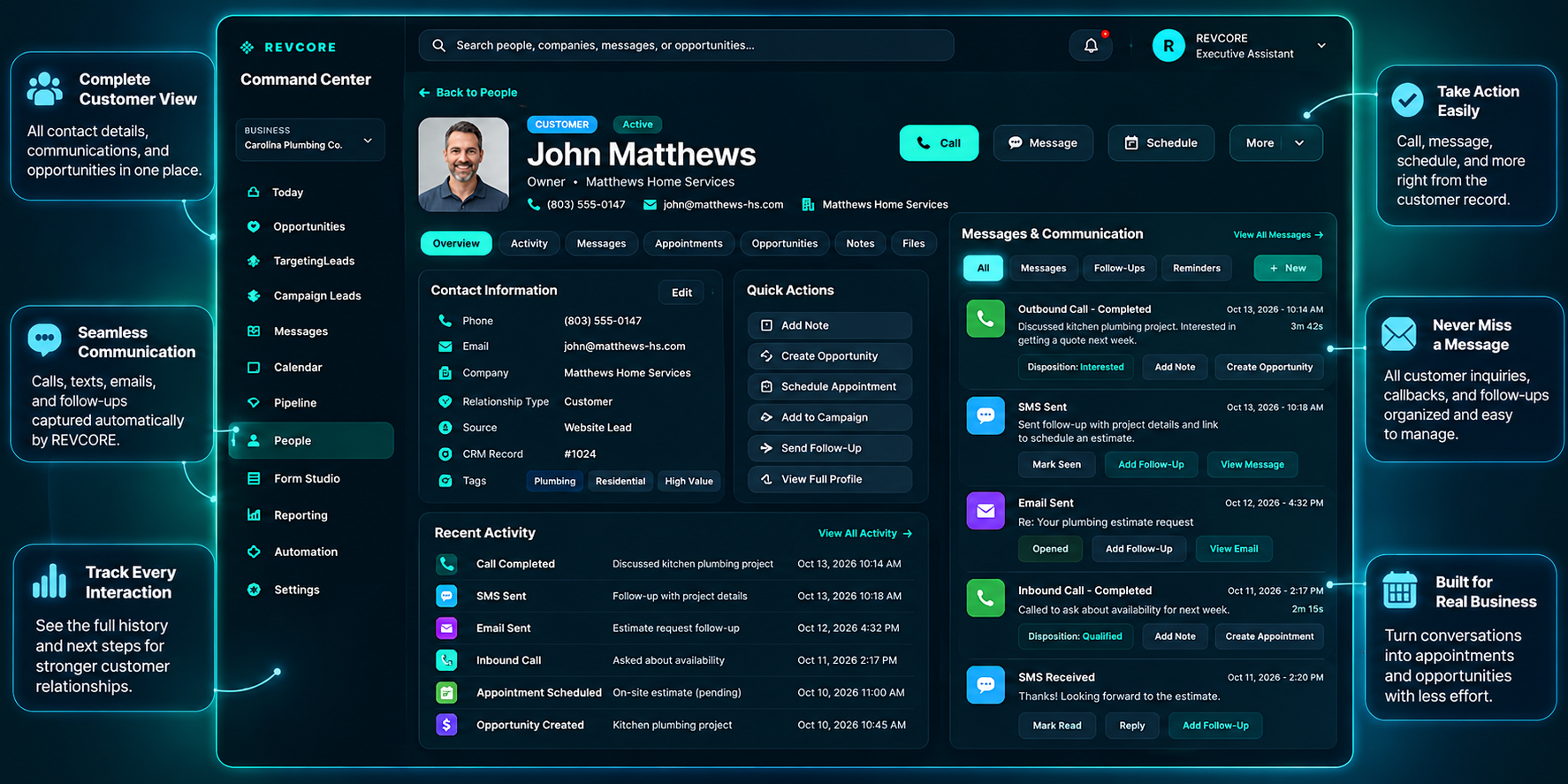Click the View Email button
This screenshot has height=784, width=1568.
(1234, 549)
